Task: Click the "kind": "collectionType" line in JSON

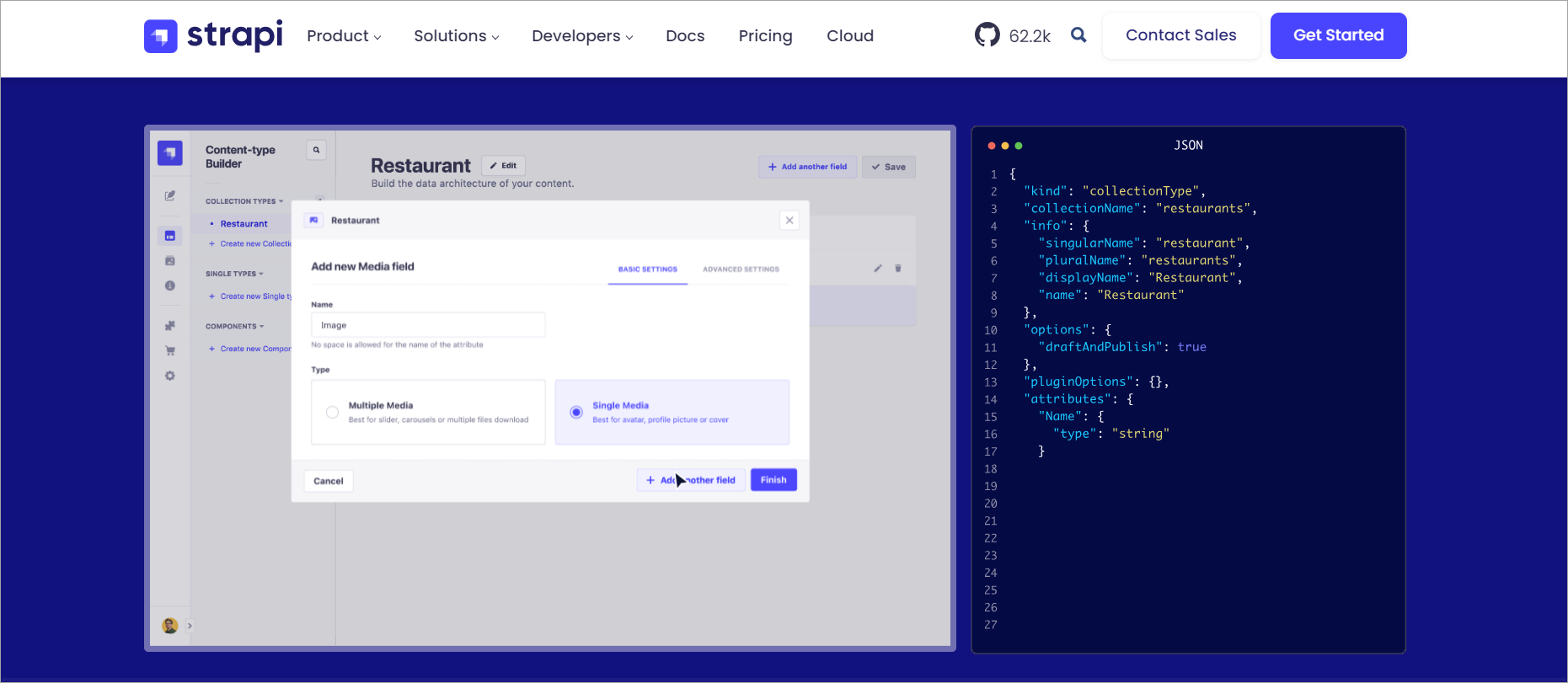Action: click(1115, 191)
